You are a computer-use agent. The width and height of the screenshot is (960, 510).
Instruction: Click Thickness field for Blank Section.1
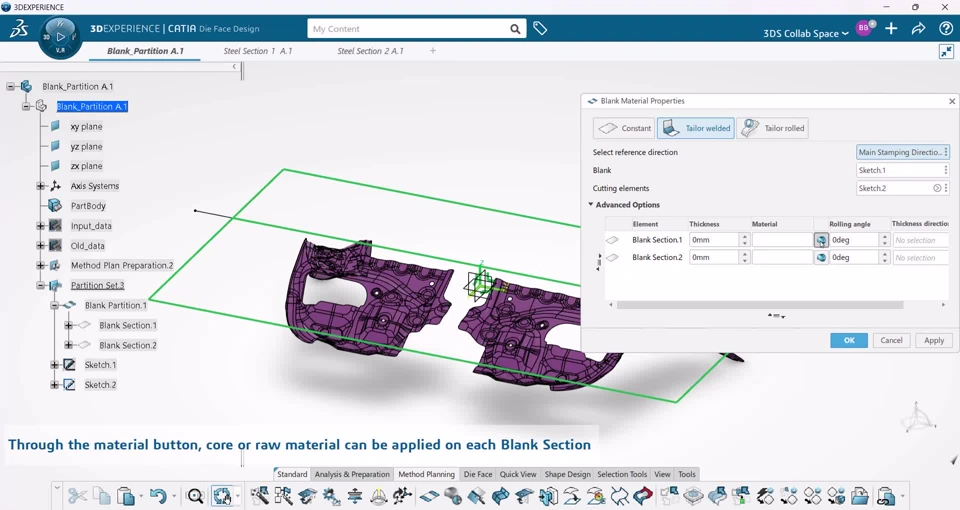714,240
